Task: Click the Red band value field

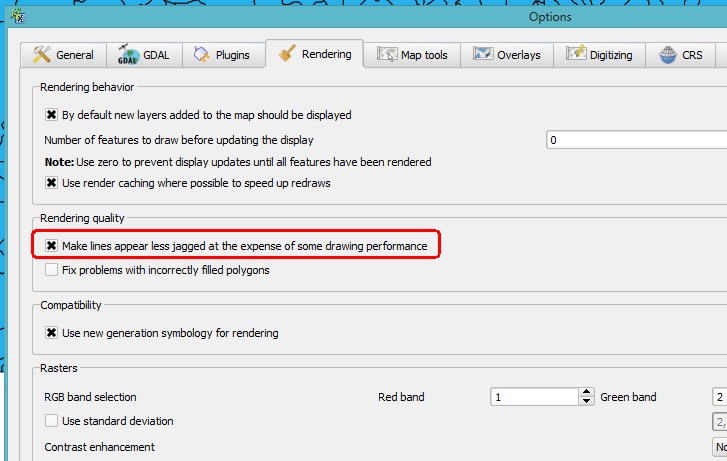Action: pos(535,397)
